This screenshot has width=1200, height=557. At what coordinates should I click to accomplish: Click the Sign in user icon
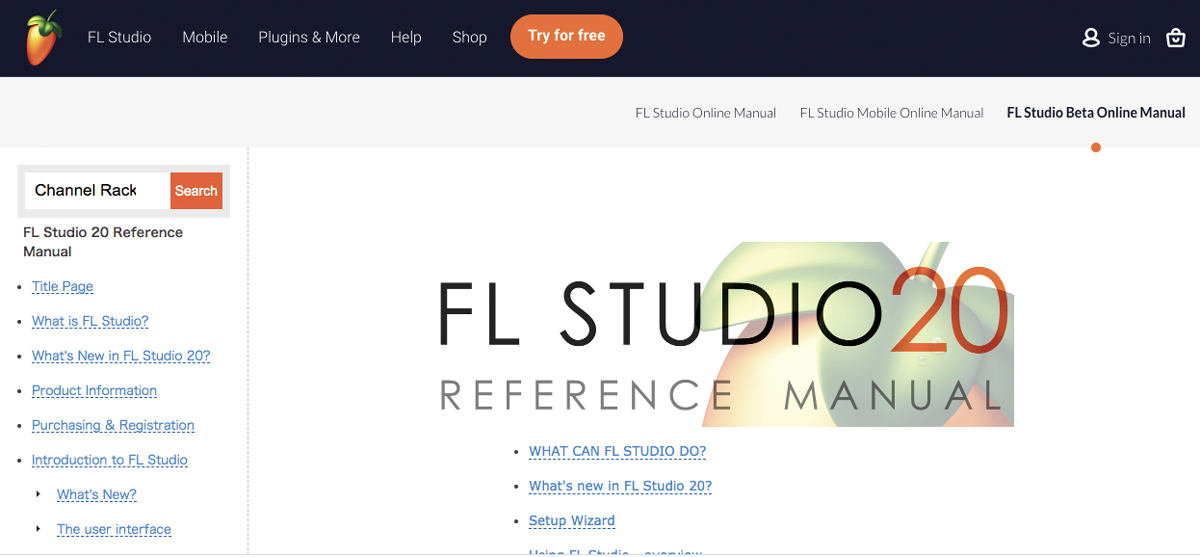(1091, 38)
